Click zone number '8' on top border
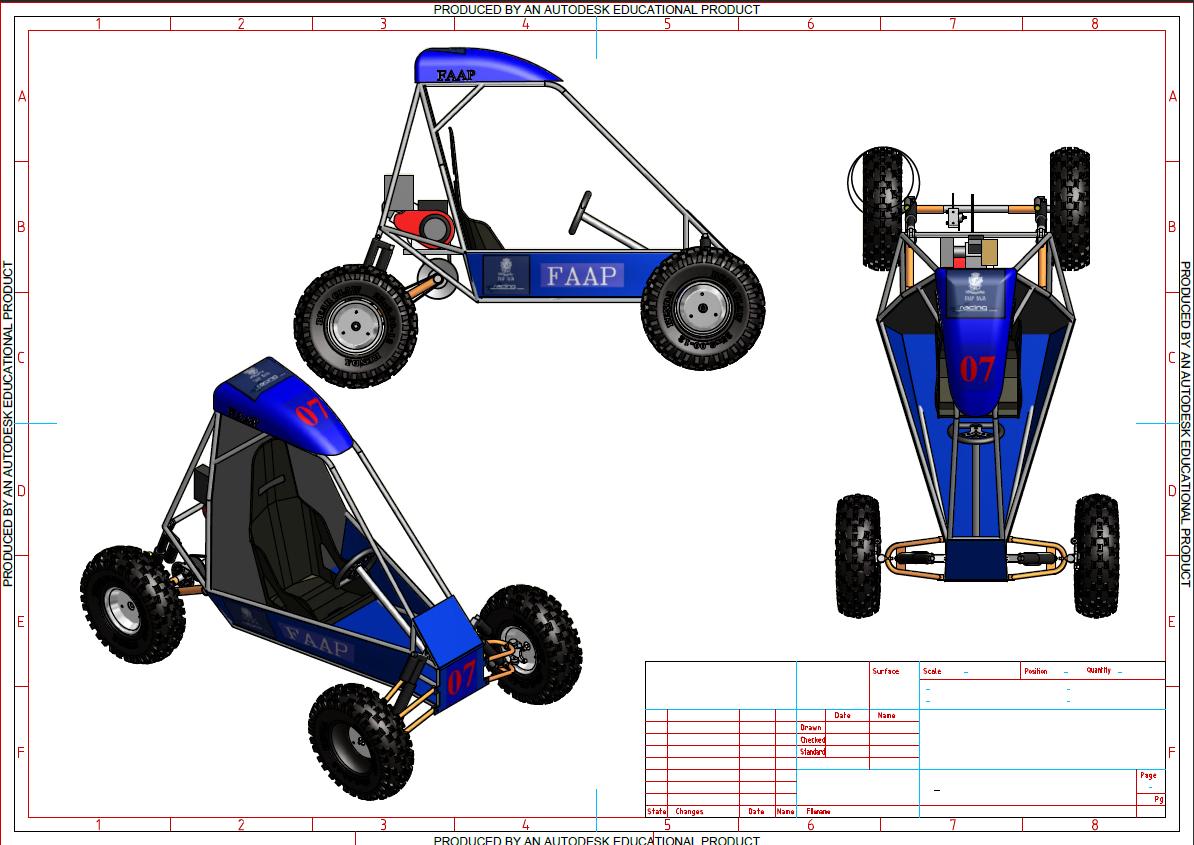 [x=1094, y=24]
